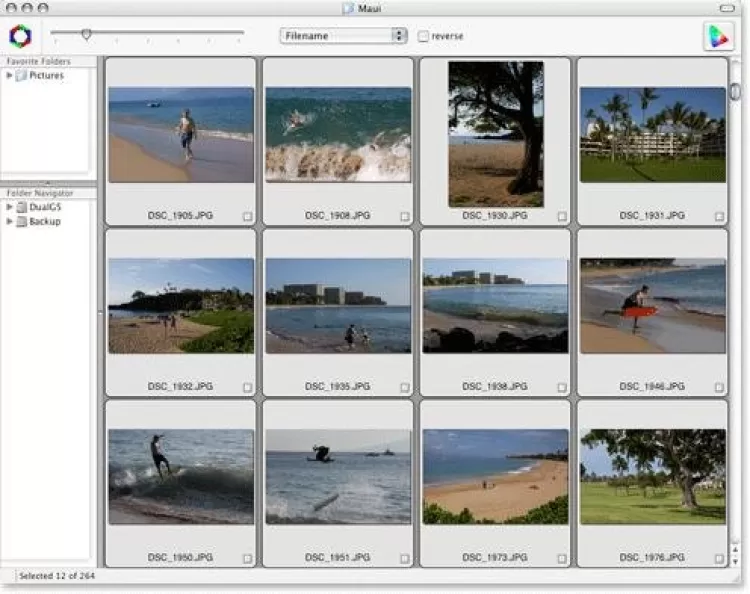The height and width of the screenshot is (594, 750).
Task: Click the DualG5 drive icon
Action: pyautogui.click(x=22, y=207)
